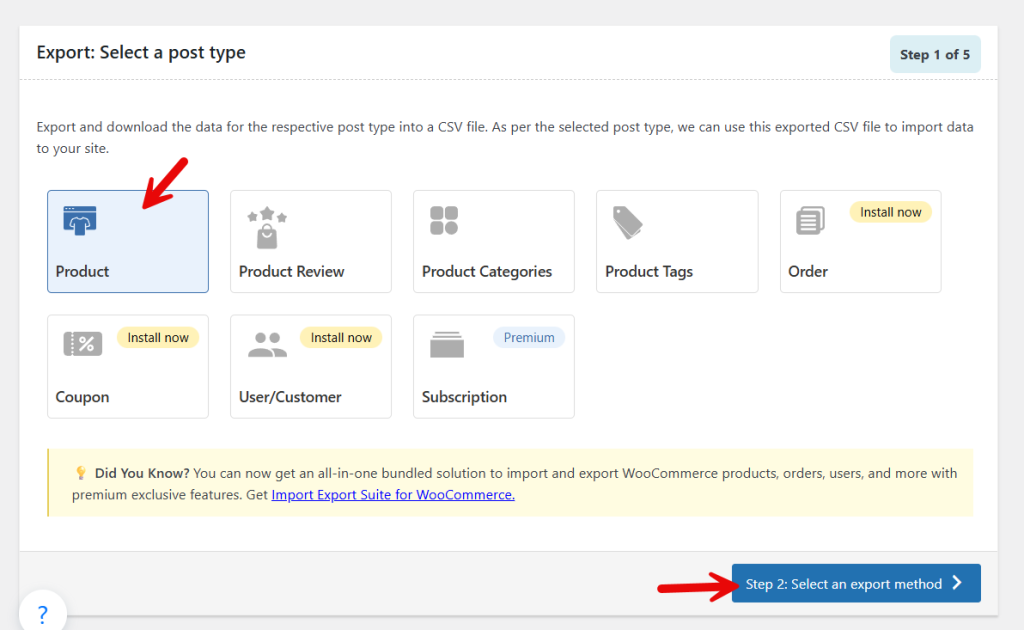
Task: Open help with the question mark button
Action: (42, 613)
